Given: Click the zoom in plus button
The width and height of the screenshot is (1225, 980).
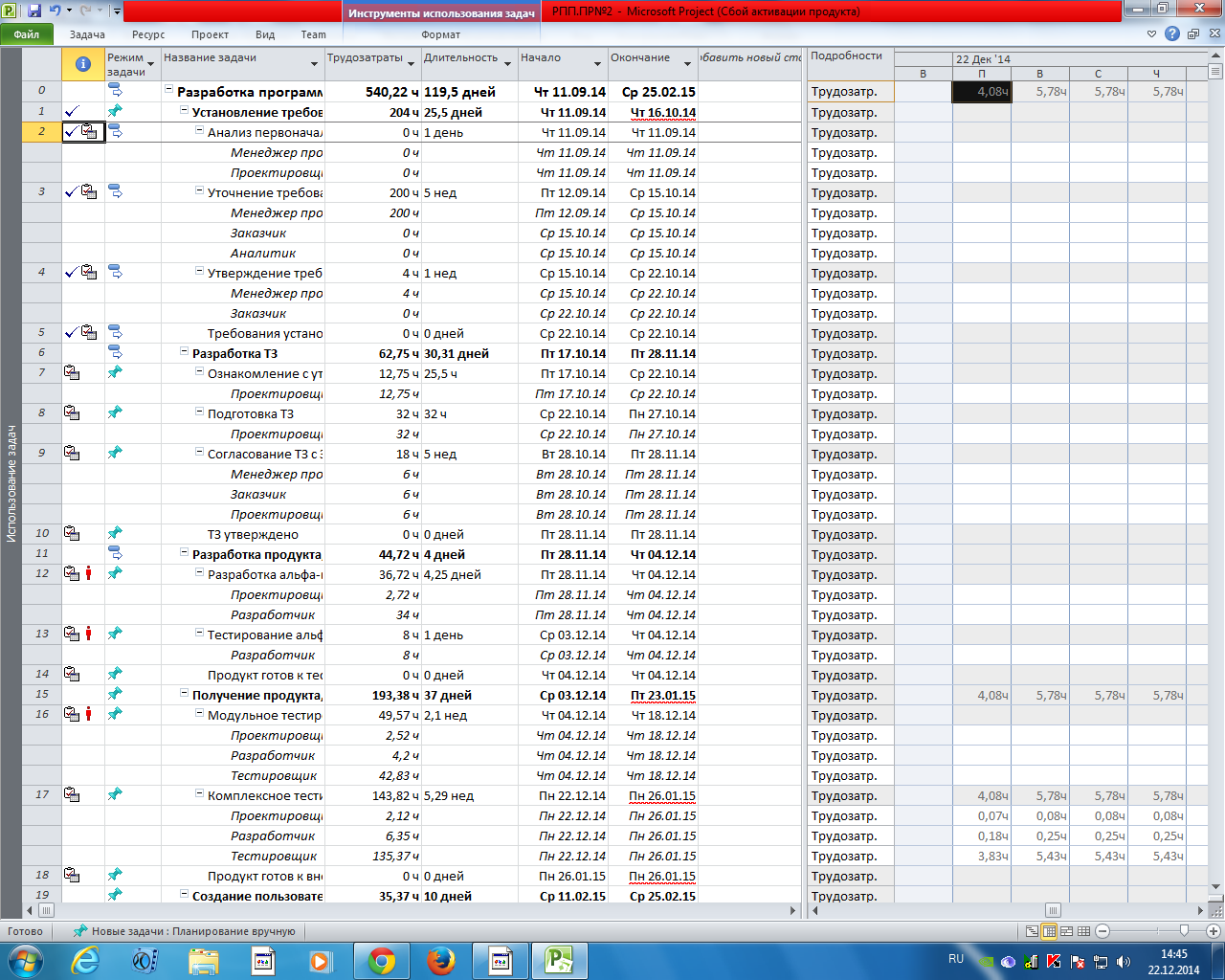Looking at the screenshot, I should pos(1214,931).
